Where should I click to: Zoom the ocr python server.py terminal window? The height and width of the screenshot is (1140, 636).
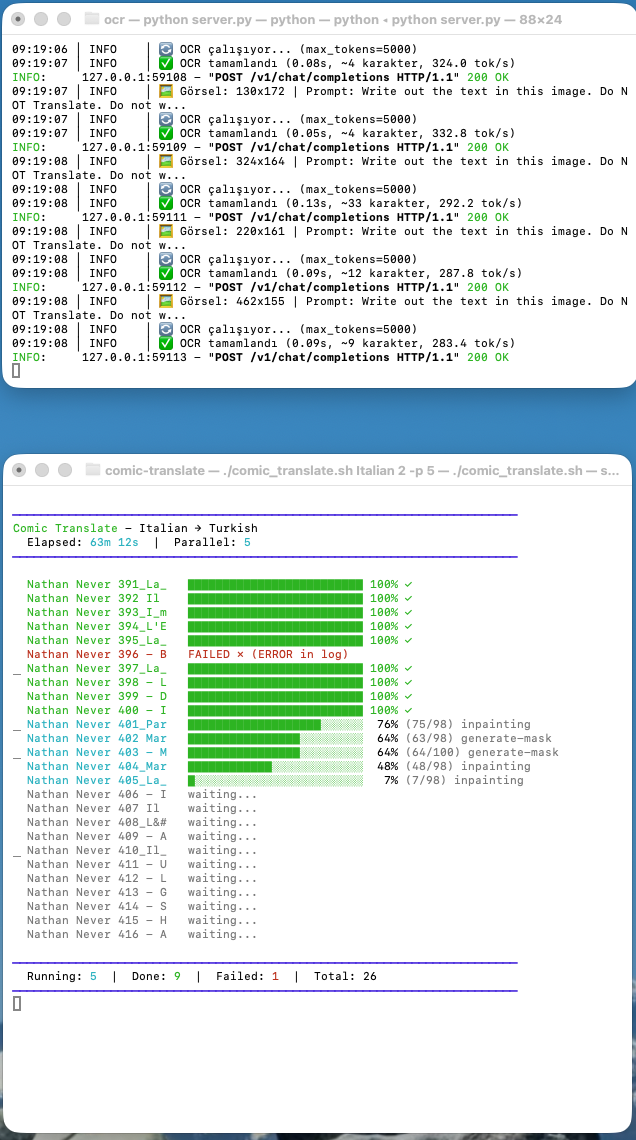click(64, 19)
